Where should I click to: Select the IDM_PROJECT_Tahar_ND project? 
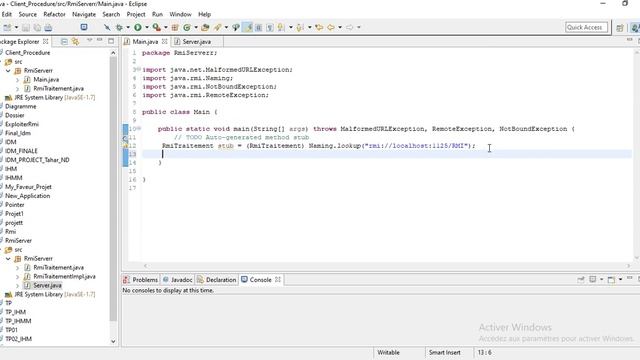point(37,160)
